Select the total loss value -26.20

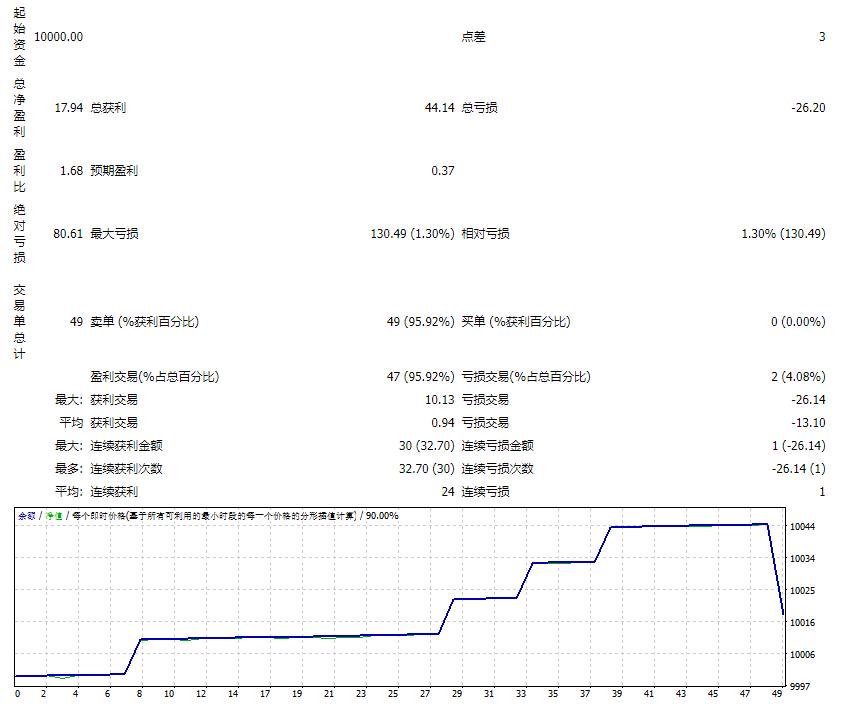click(x=807, y=108)
